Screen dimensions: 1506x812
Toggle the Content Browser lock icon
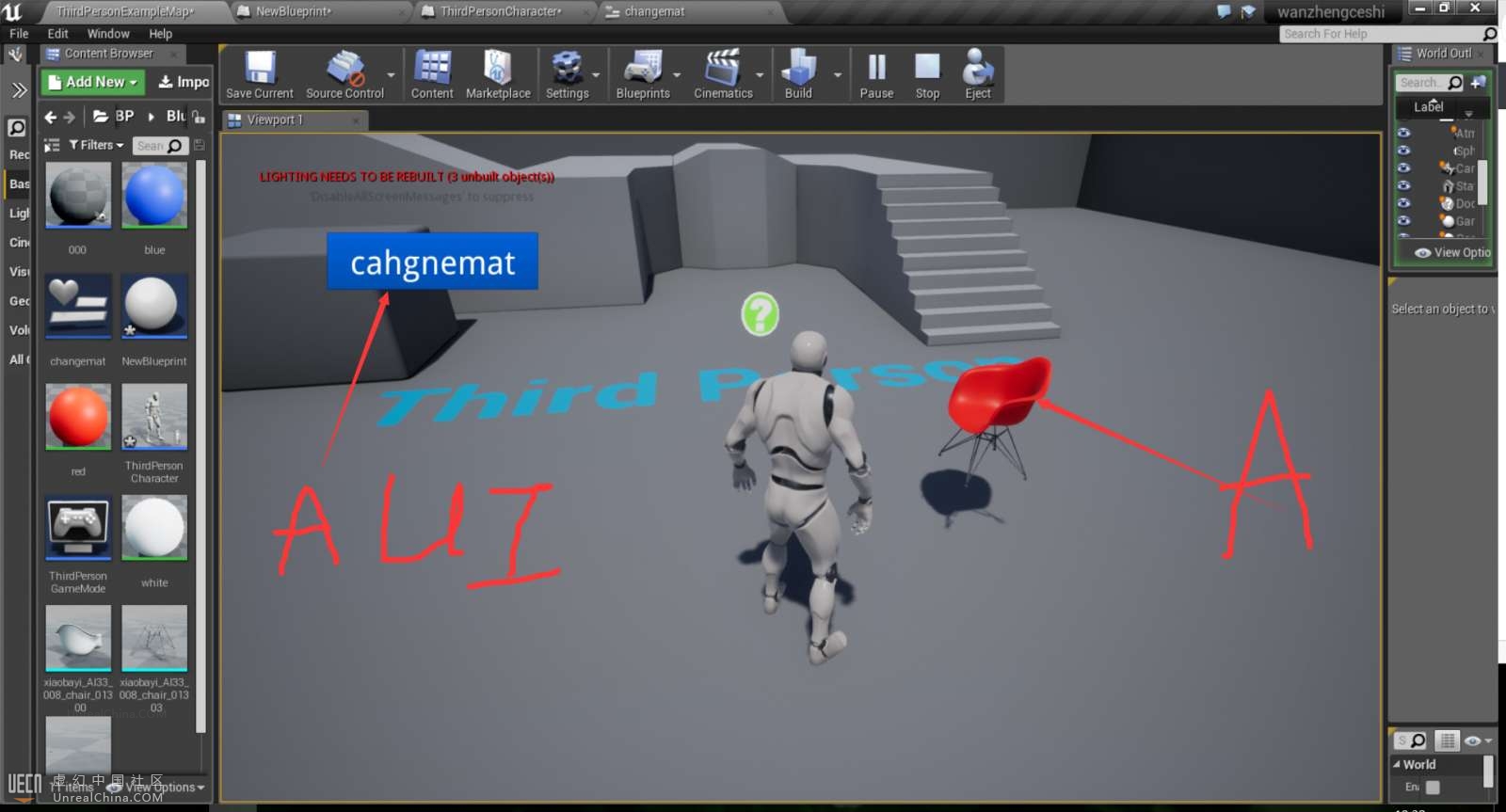click(x=199, y=117)
